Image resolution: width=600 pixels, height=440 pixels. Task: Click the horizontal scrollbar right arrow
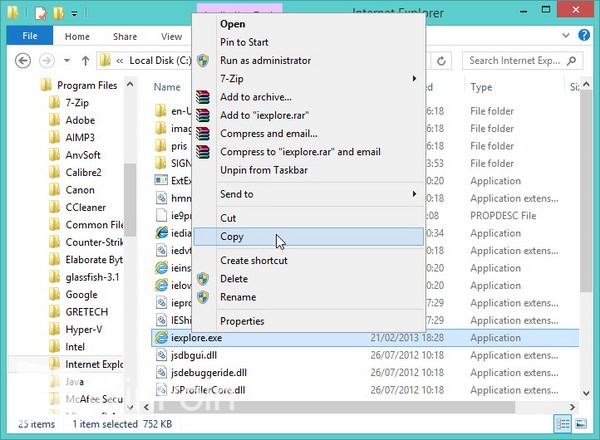(572, 407)
